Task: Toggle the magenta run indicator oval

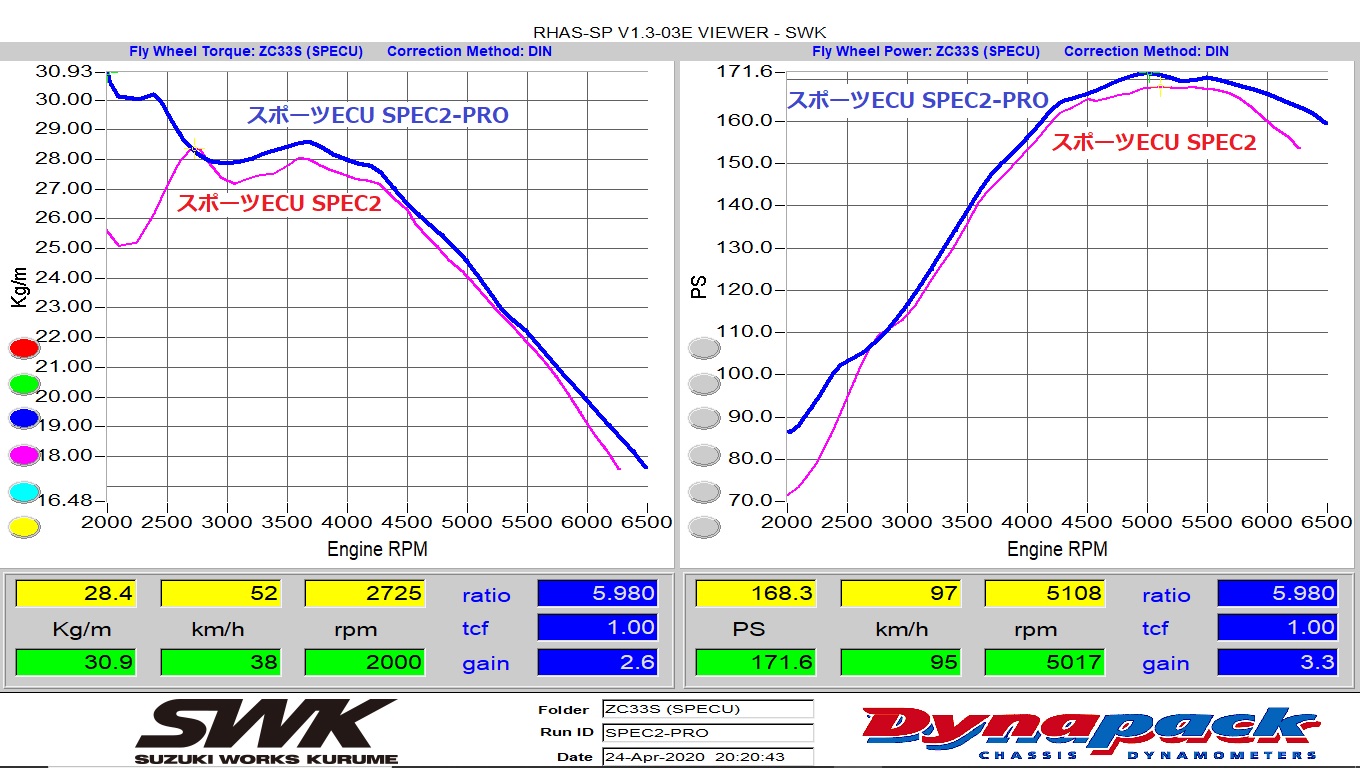Action: click(x=24, y=456)
